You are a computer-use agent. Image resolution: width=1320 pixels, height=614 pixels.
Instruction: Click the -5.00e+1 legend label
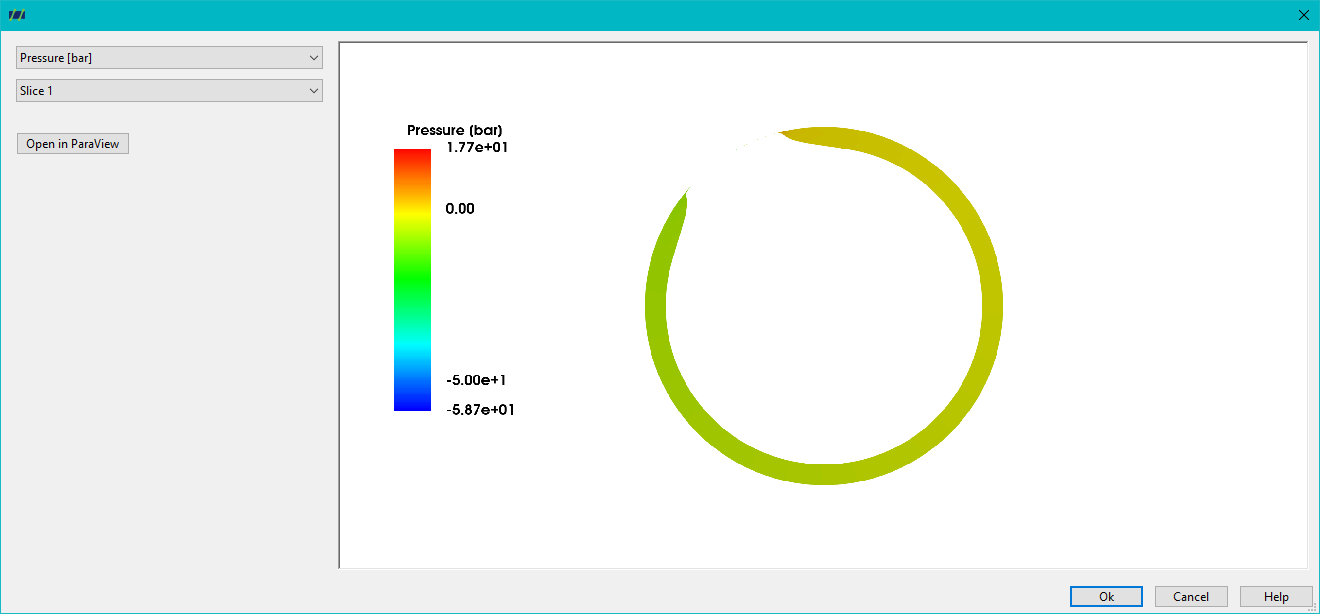[476, 380]
